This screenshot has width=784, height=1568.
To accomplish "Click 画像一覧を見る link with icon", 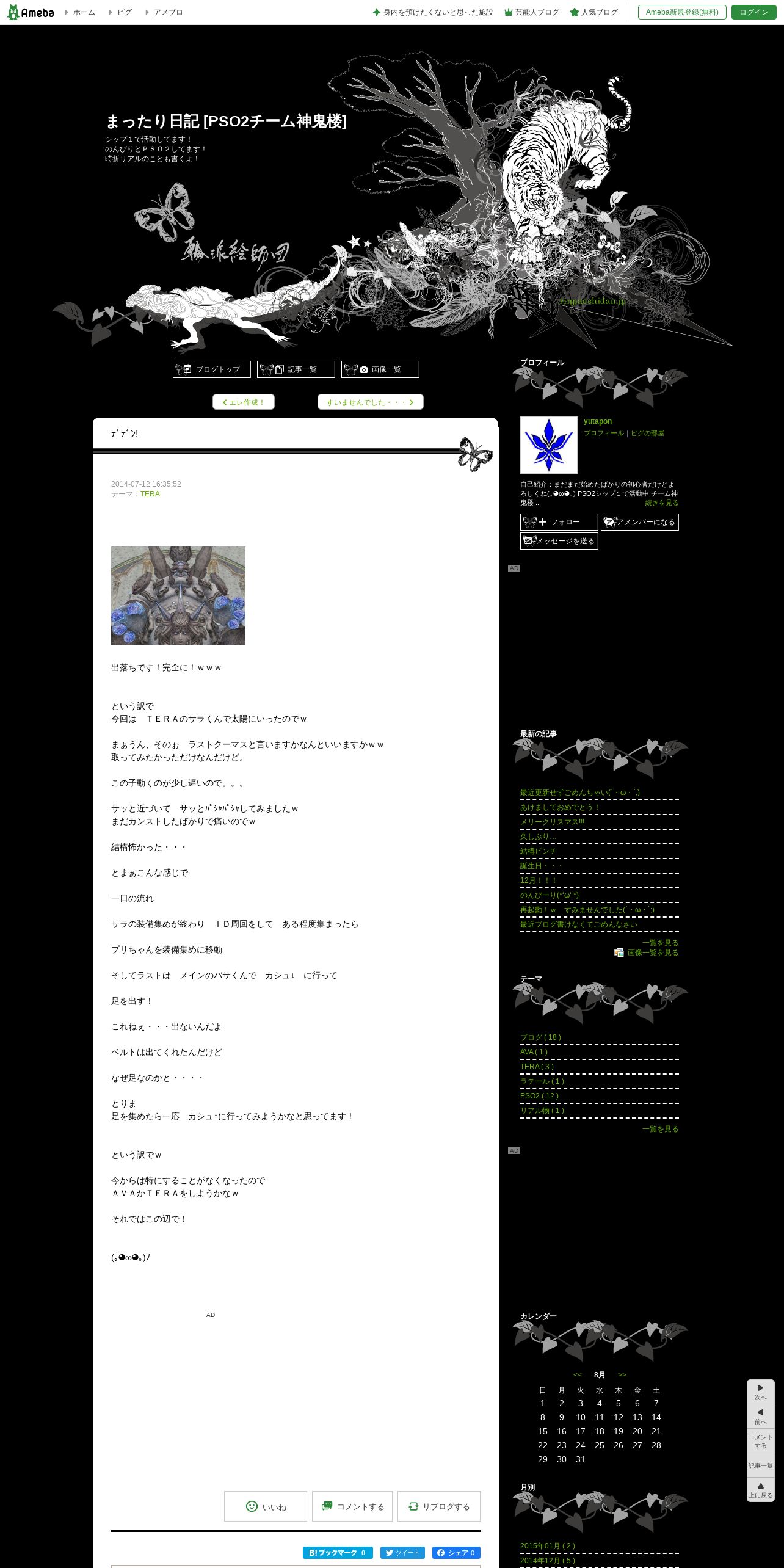I will pos(647,953).
